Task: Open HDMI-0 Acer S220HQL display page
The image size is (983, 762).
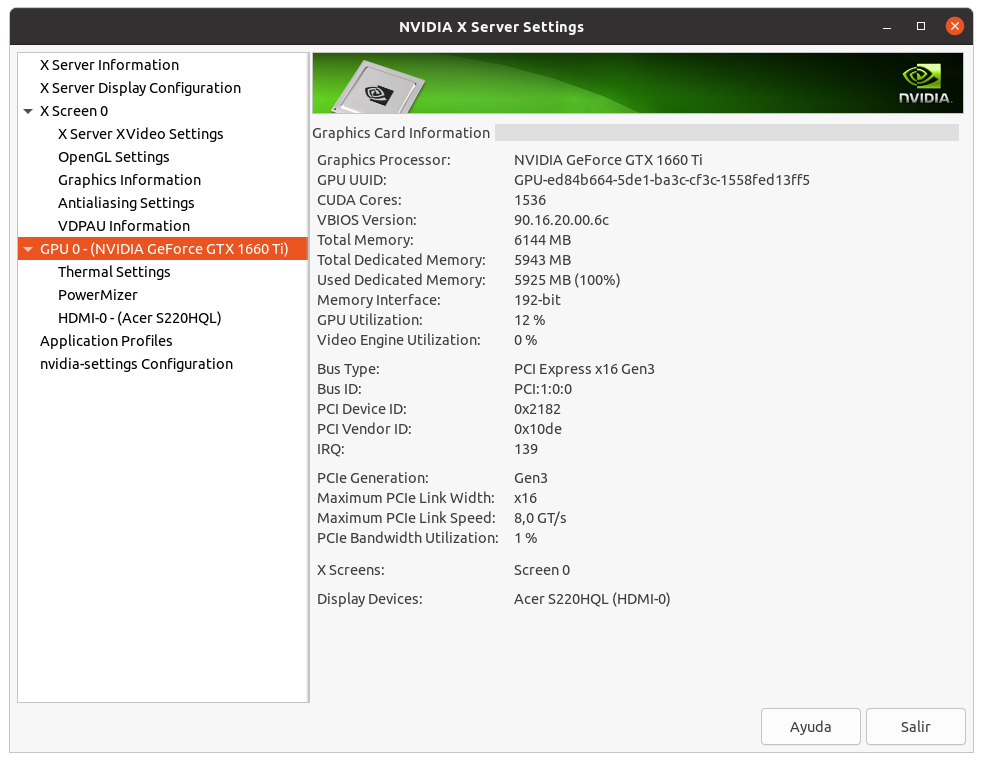Action: (x=140, y=318)
